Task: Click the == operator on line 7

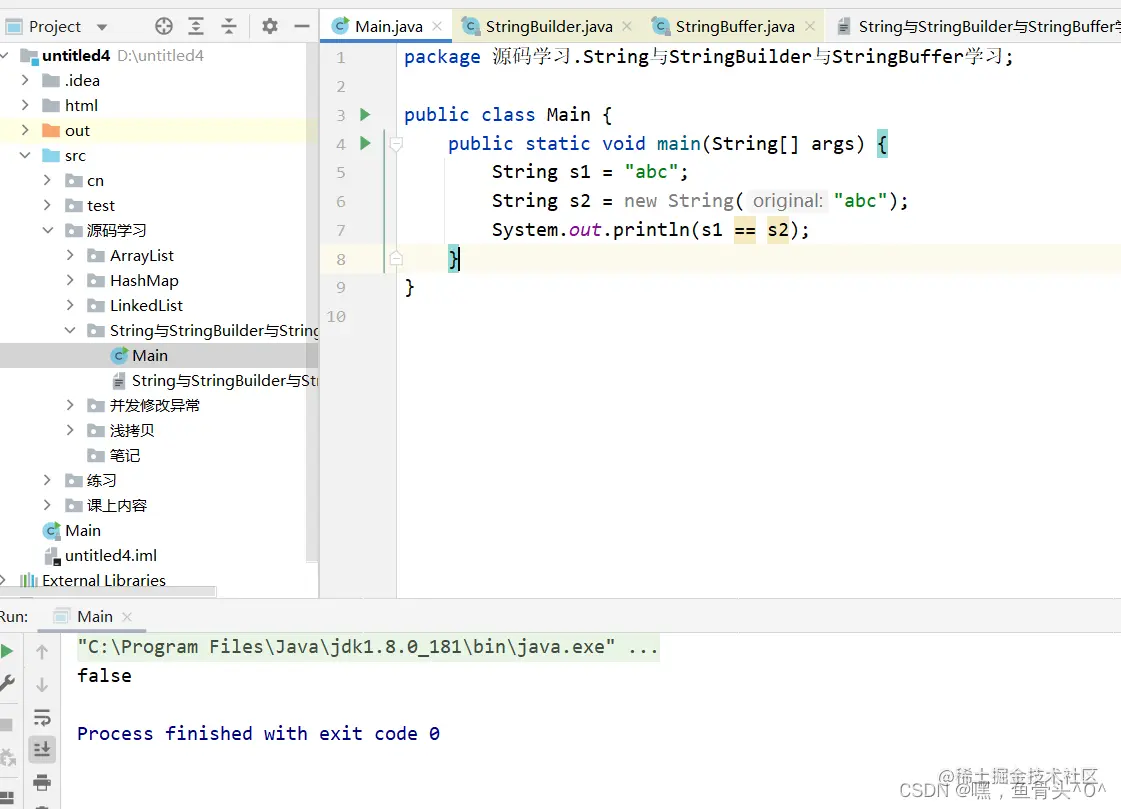Action: [745, 230]
